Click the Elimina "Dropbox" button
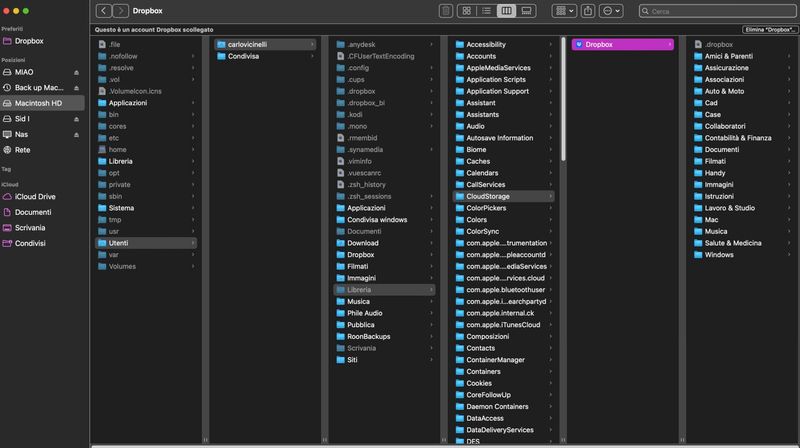 tap(768, 30)
